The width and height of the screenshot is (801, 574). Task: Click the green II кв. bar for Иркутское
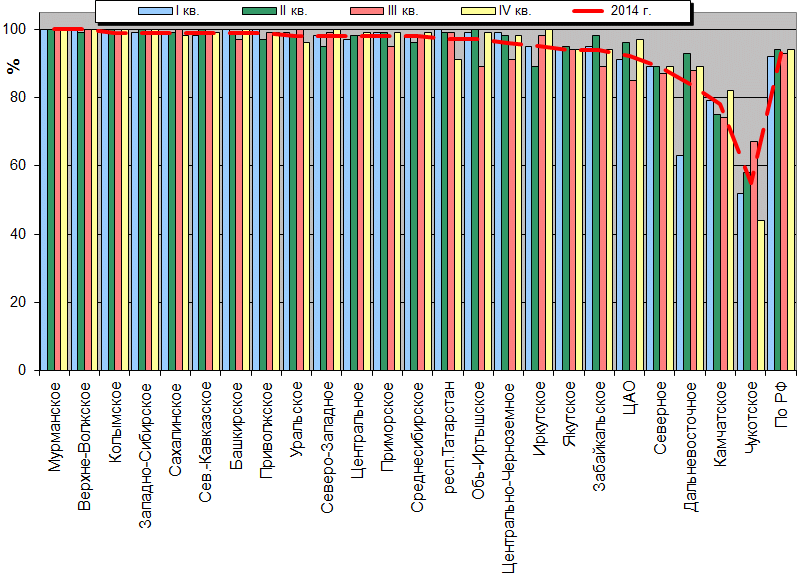(535, 218)
